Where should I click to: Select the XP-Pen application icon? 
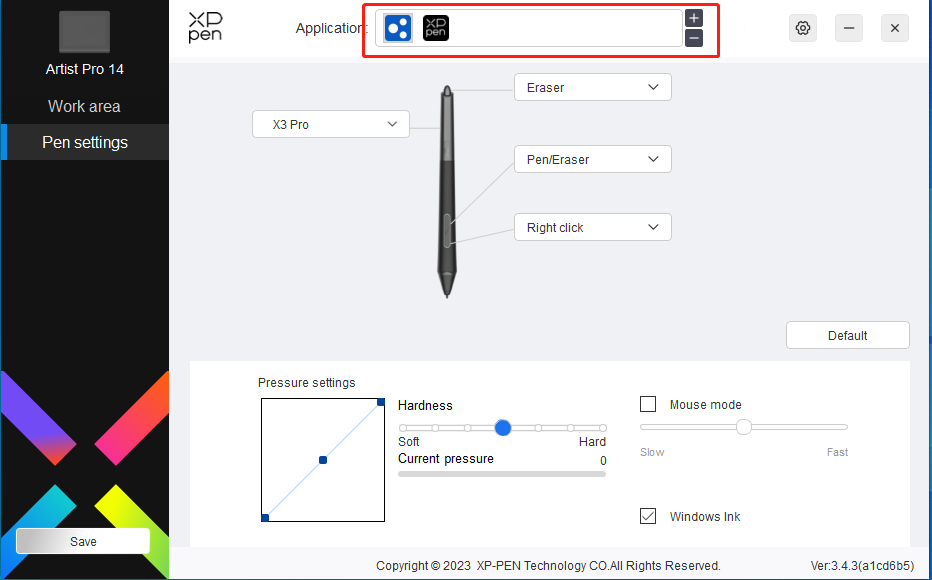pos(436,28)
